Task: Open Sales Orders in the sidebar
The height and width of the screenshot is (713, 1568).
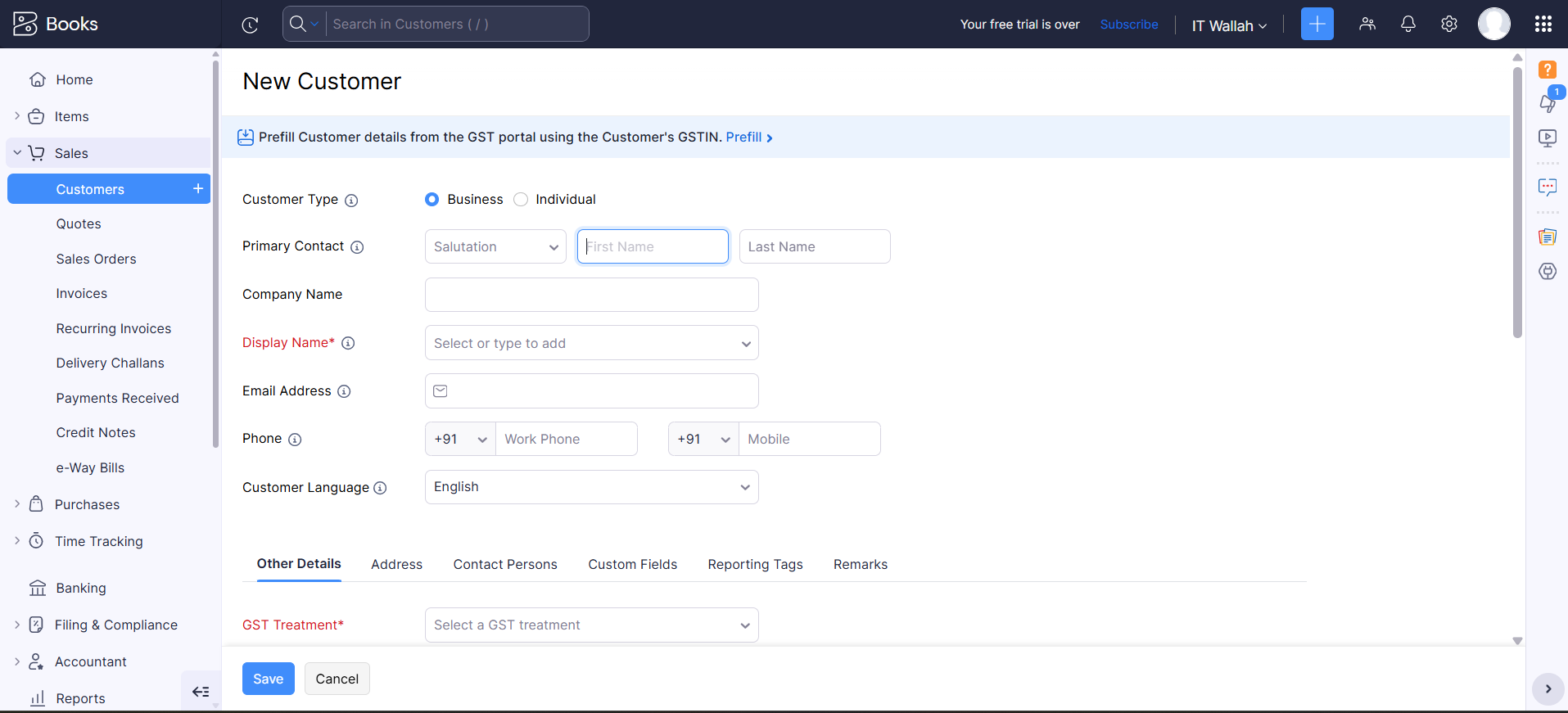Action: coord(97,259)
